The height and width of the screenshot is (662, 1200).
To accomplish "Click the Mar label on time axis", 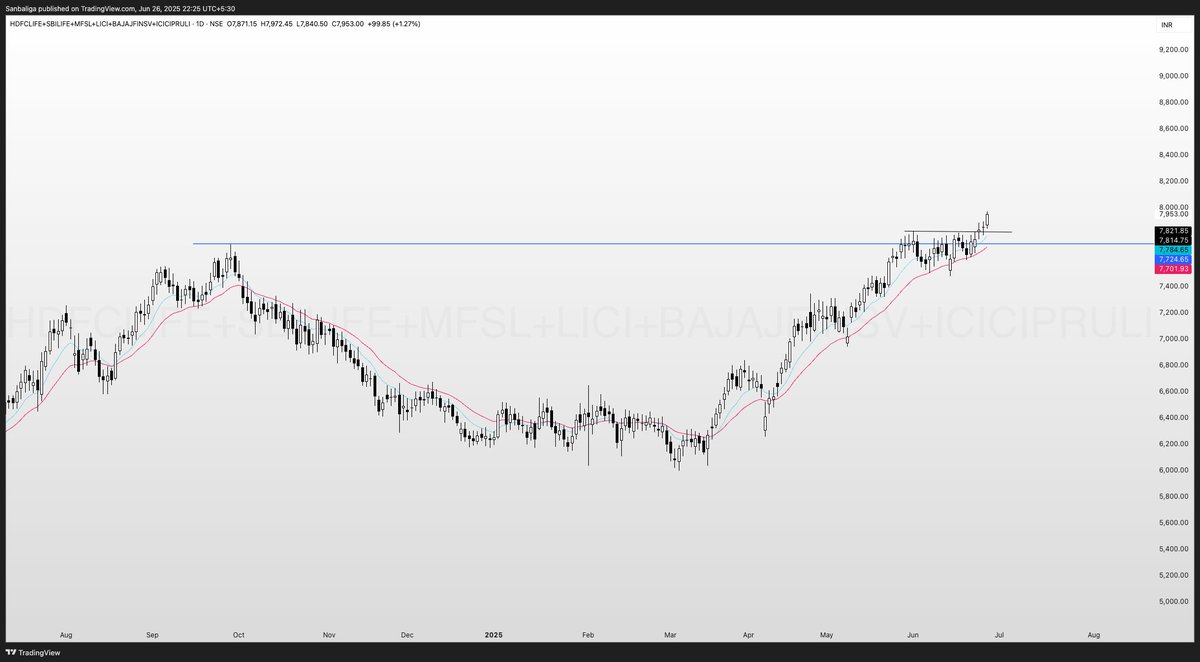I will point(668,635).
